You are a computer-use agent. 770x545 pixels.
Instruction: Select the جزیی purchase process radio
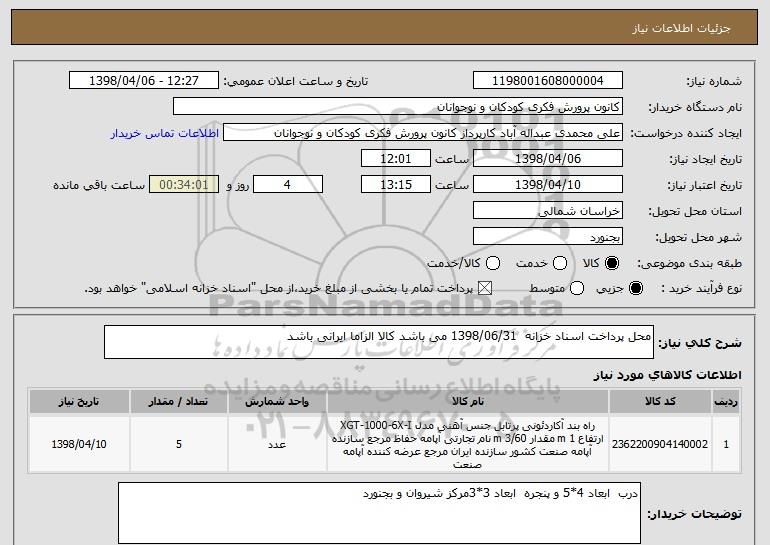pos(635,289)
